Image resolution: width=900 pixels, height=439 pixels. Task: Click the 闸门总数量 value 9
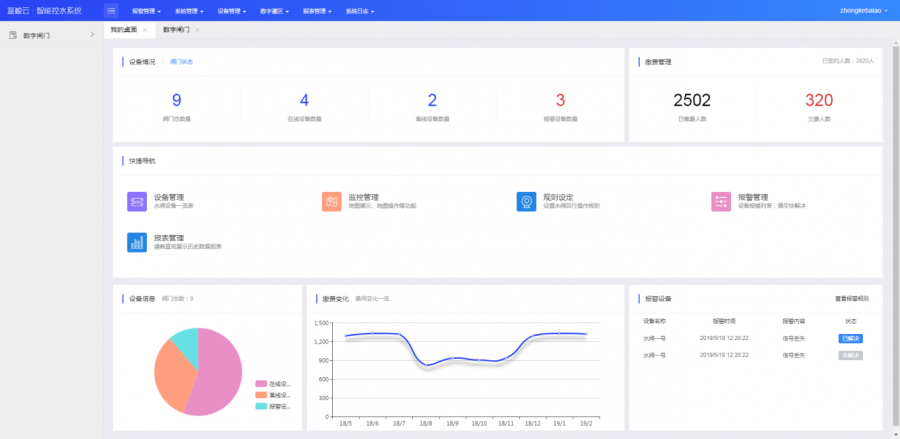(x=177, y=100)
